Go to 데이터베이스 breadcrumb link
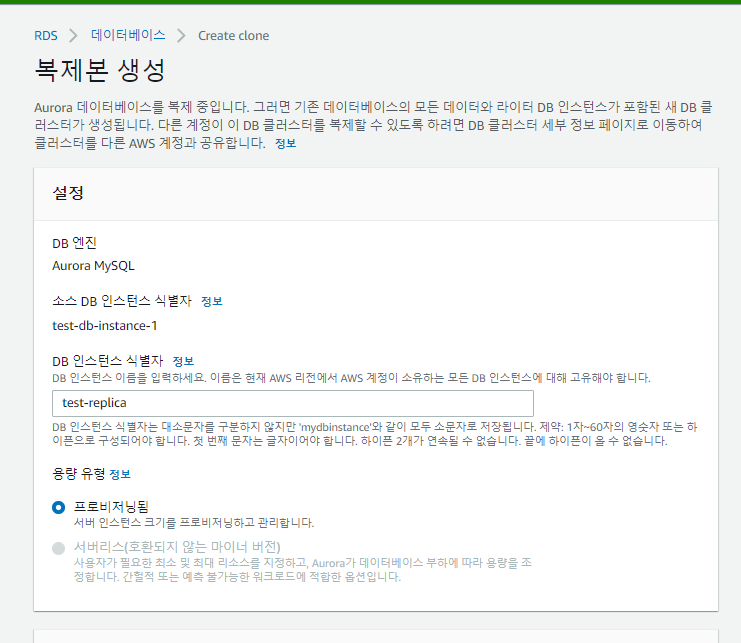741x643 pixels. [x=128, y=35]
